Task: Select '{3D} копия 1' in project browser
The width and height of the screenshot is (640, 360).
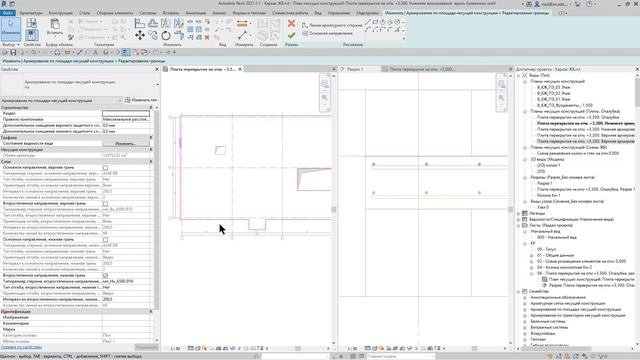Action: pyautogui.click(x=548, y=166)
